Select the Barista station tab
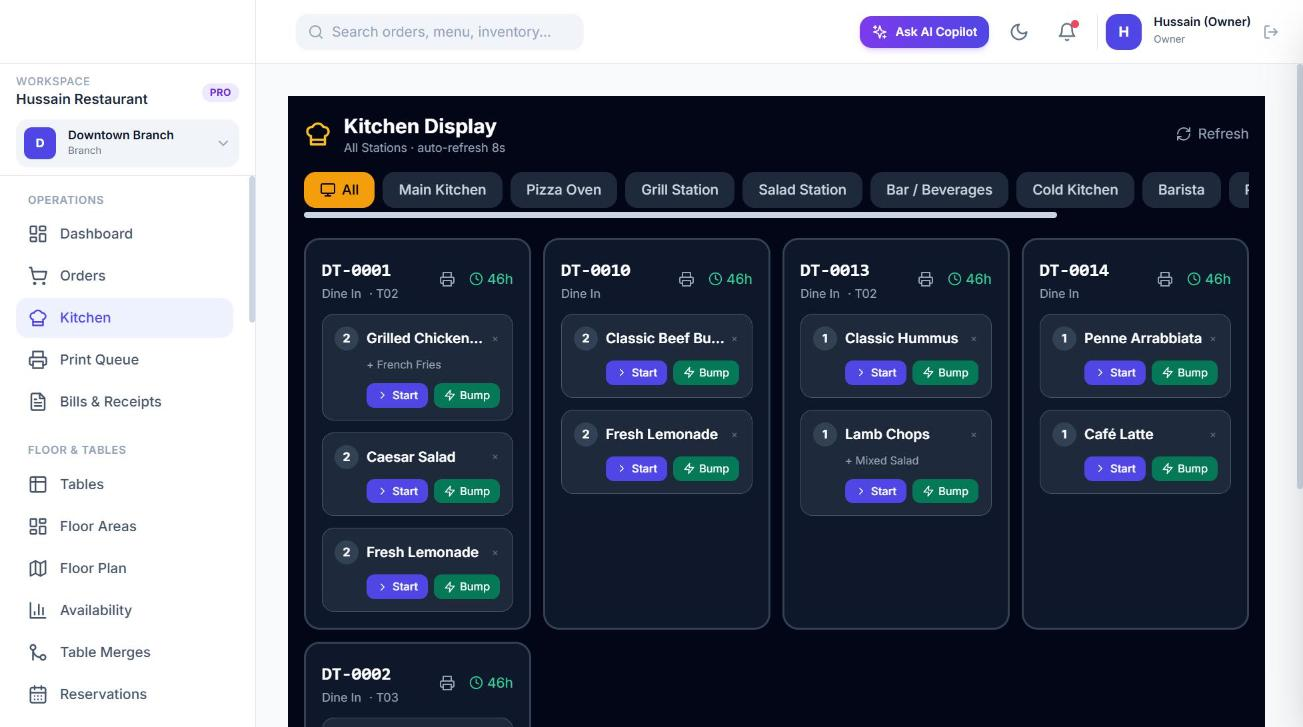The width and height of the screenshot is (1303, 727). [x=1181, y=190]
